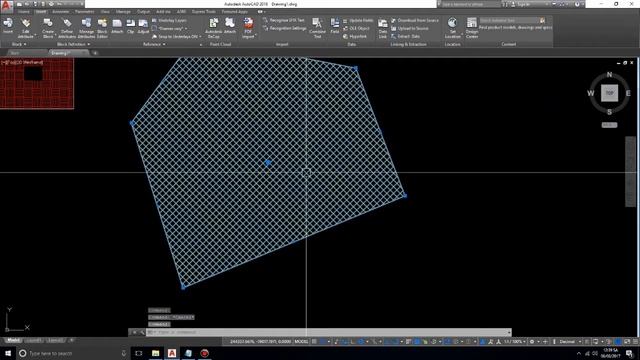Open the Manage ribbon tab

123,12
